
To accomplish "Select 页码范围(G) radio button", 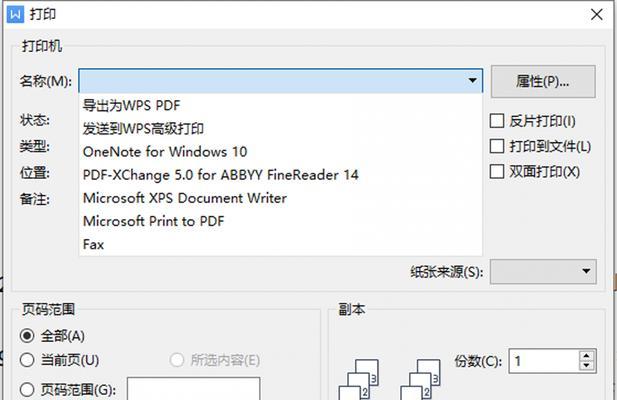I will [x=27, y=390].
